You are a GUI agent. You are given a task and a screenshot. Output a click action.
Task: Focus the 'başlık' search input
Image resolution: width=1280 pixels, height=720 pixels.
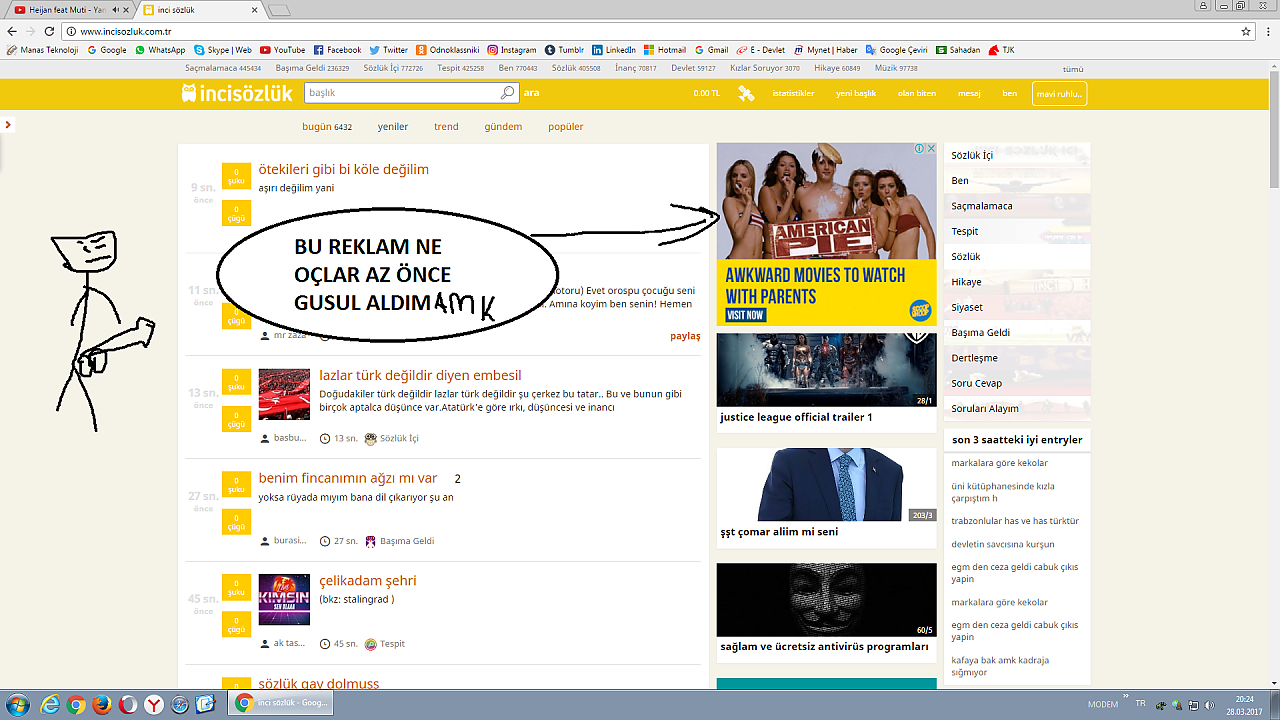point(410,93)
